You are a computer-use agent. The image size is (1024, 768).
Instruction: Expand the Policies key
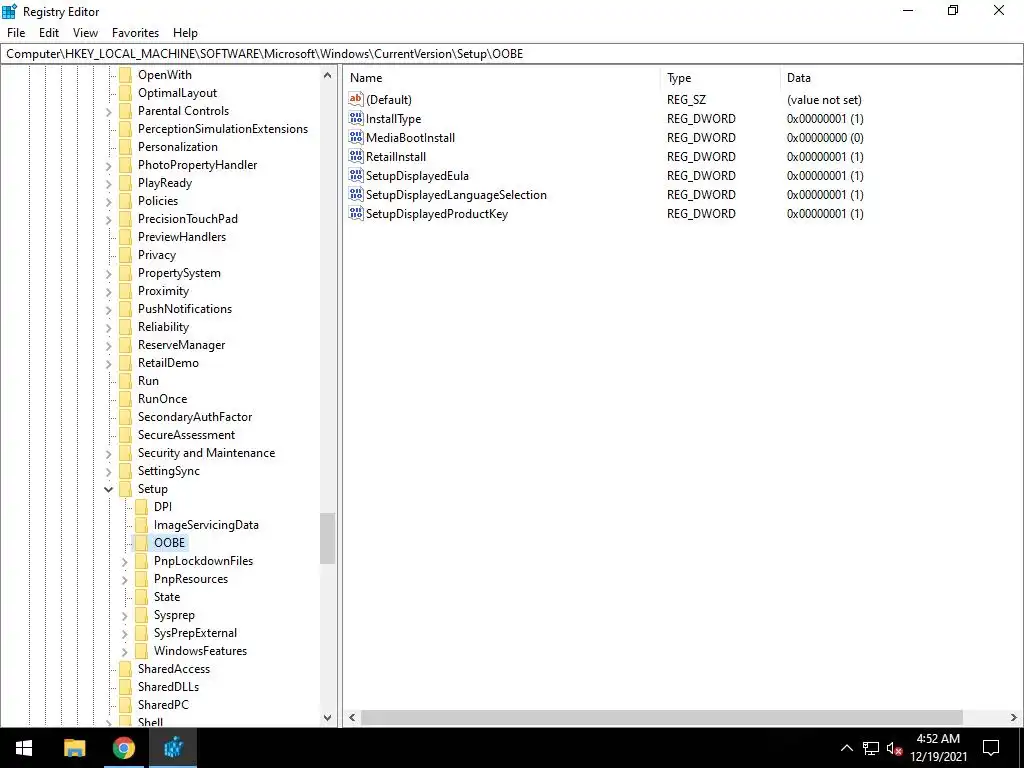coord(108,201)
